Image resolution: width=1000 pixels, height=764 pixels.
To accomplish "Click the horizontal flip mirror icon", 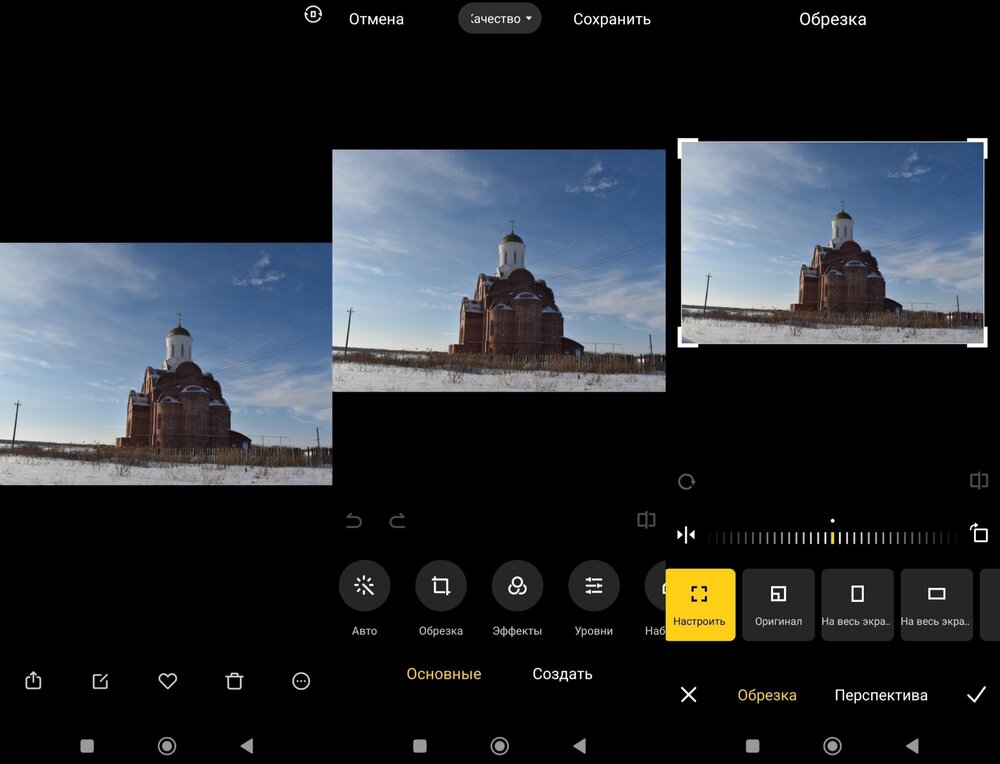I will 686,535.
